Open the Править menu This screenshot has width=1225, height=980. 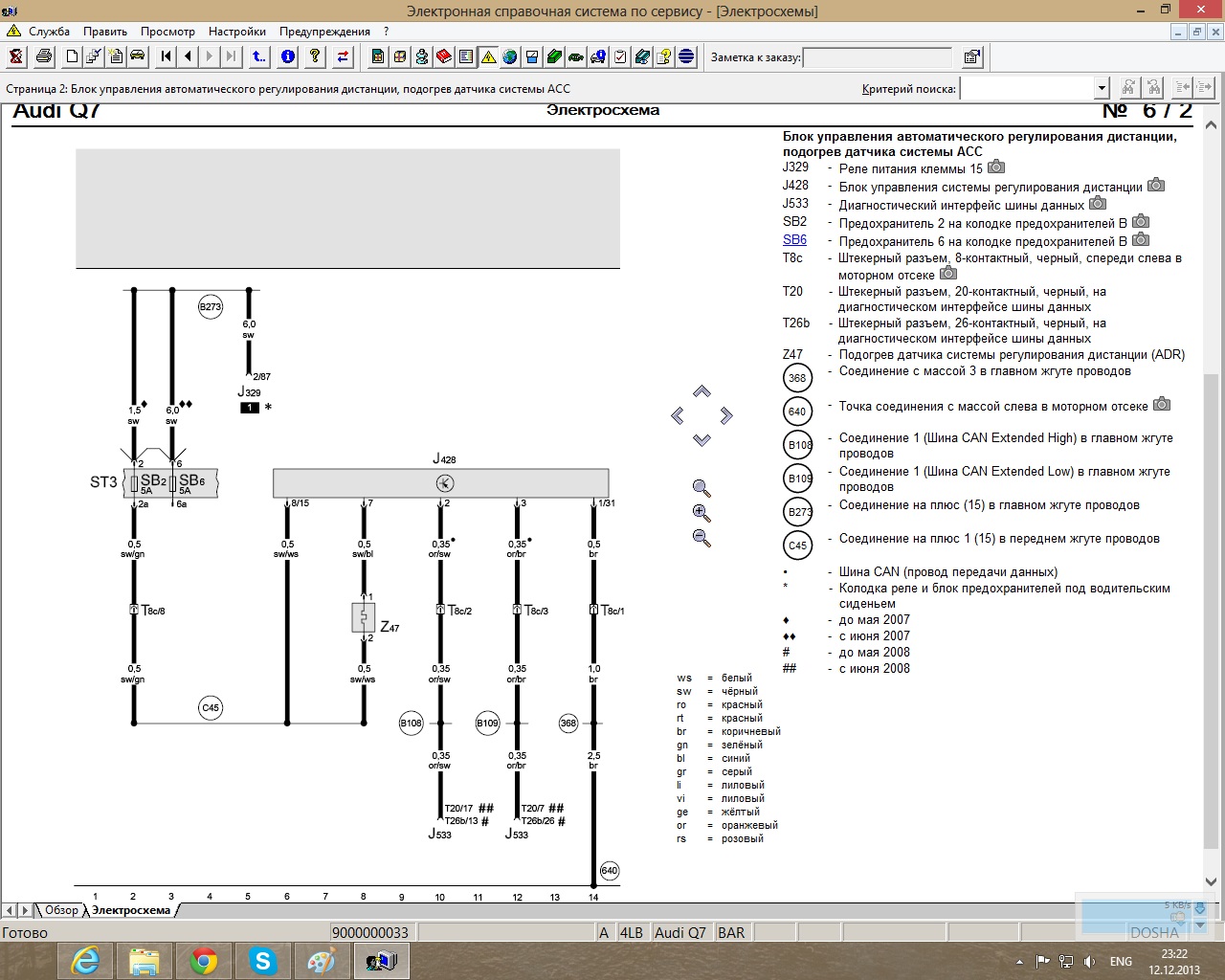coord(105,32)
